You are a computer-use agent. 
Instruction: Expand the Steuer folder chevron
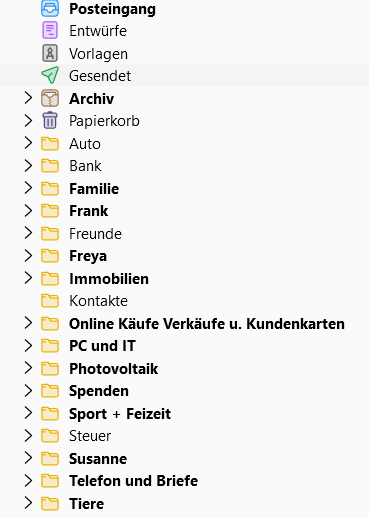28,436
